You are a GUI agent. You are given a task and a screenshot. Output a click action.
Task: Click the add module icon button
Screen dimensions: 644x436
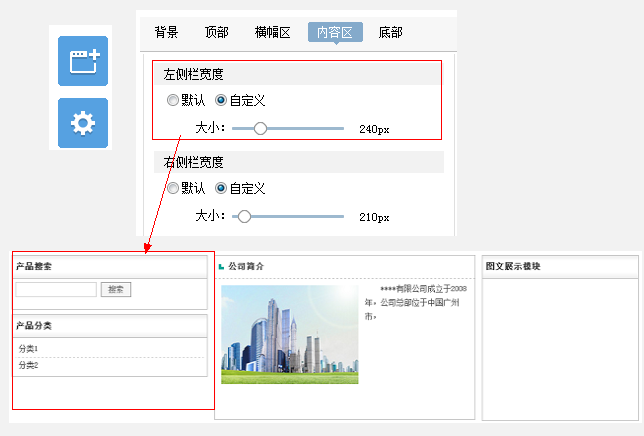(83, 61)
